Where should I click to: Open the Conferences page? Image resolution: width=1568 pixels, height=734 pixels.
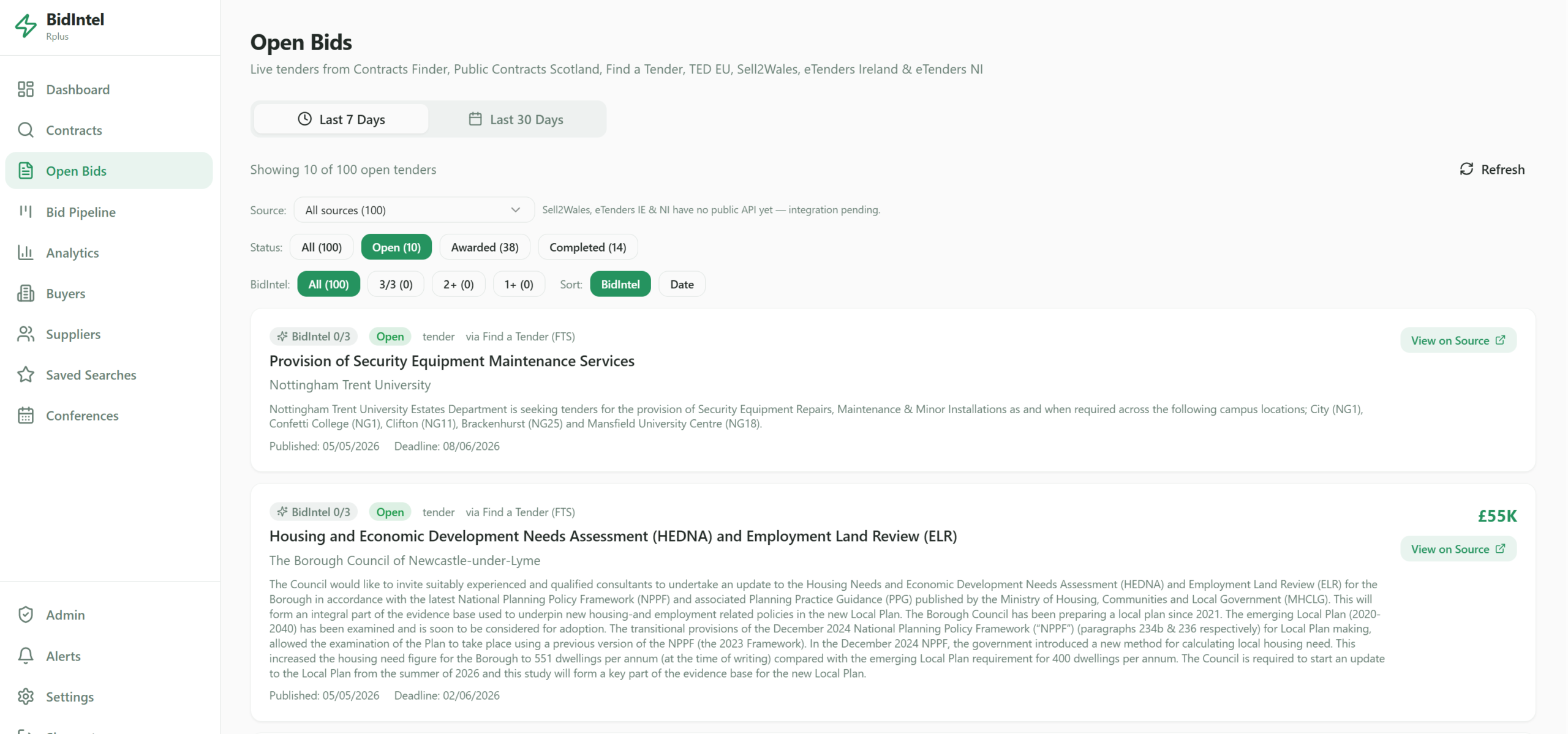[109, 416]
